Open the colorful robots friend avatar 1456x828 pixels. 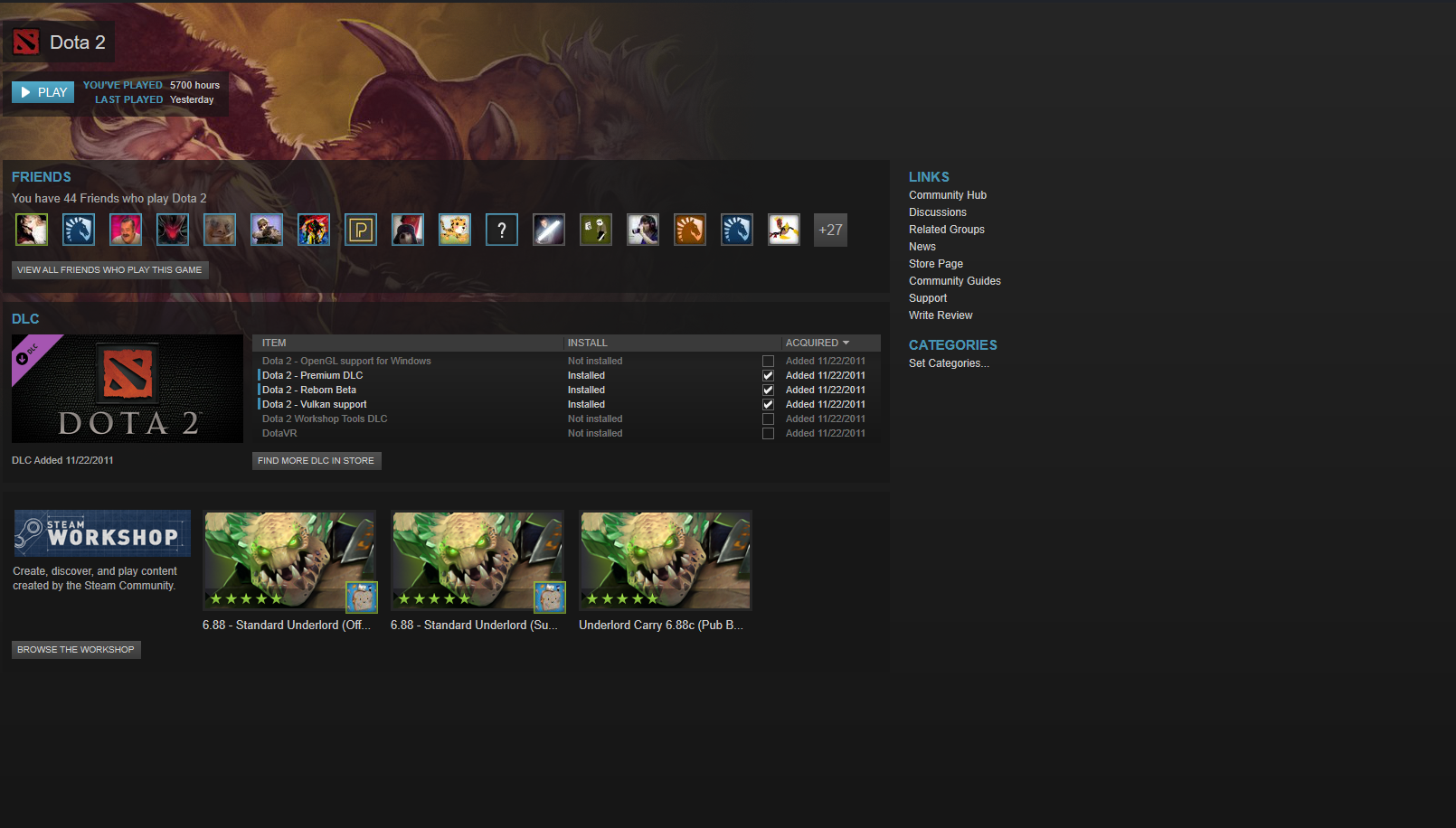coord(314,230)
